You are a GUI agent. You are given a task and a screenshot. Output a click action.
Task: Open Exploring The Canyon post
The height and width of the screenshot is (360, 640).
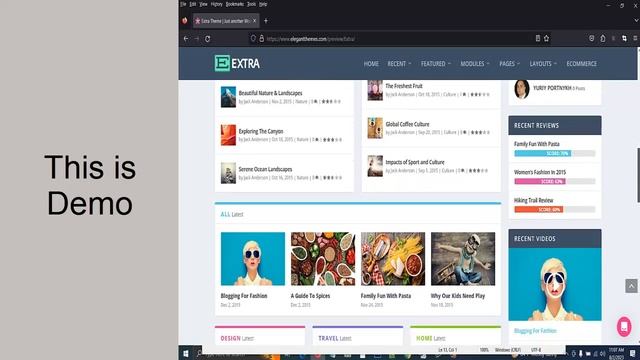click(261, 131)
